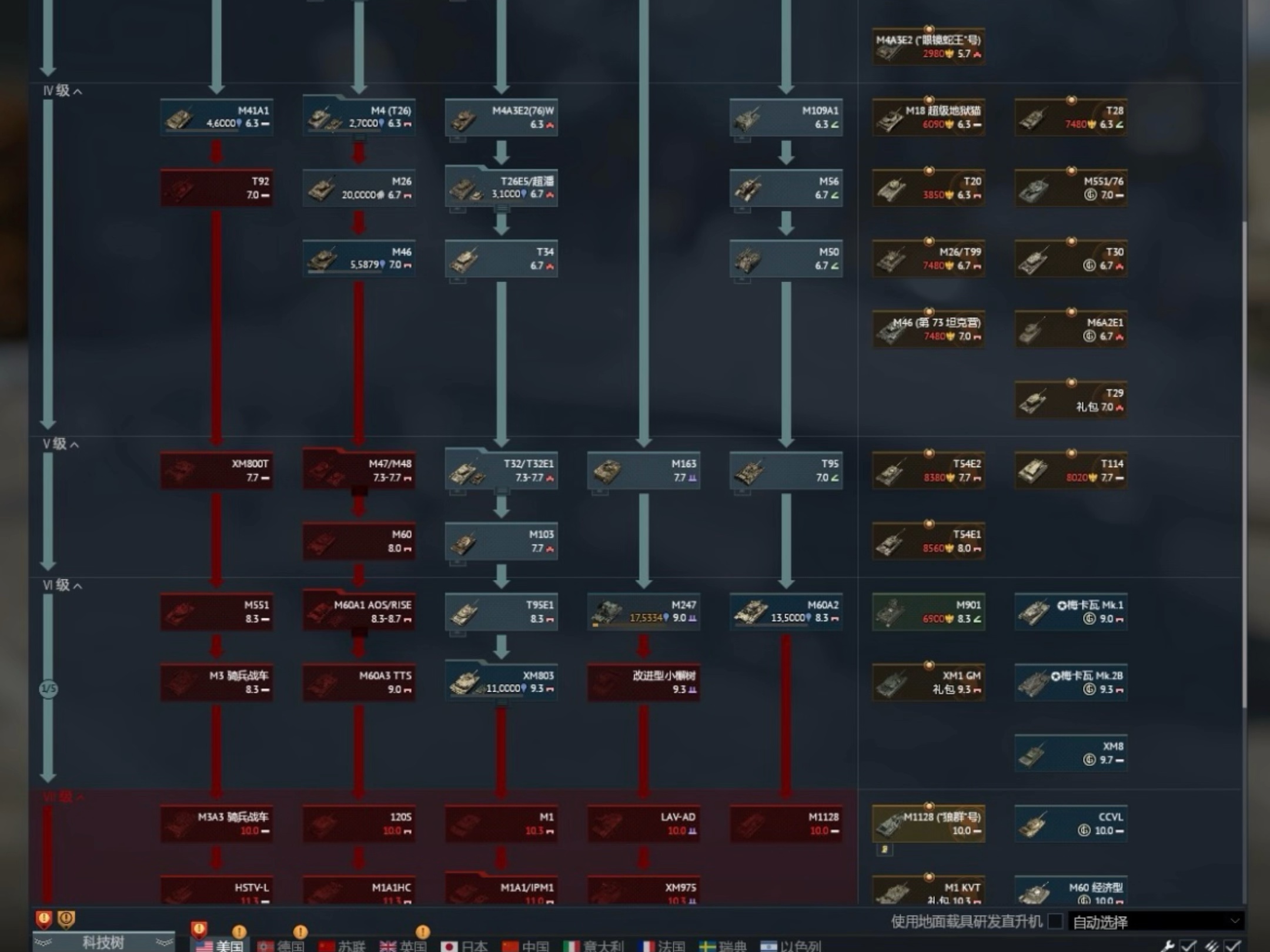Screen dimensions: 1270x952
Task: Select the M109A1 vehicle card
Action: click(x=786, y=118)
